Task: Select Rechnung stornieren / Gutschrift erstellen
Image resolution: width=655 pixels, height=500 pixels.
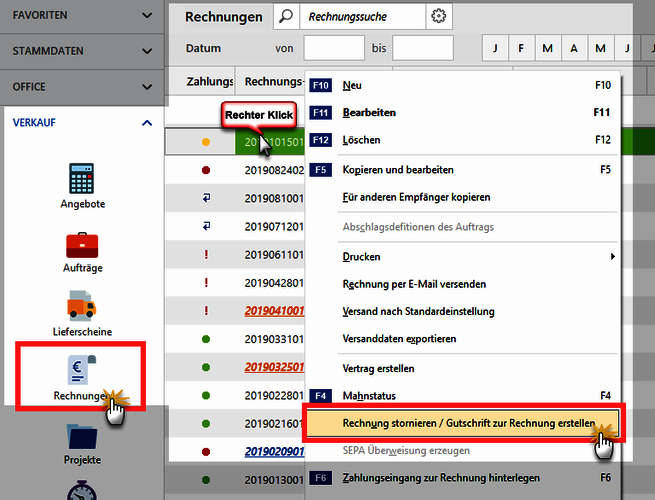Action: (463, 423)
